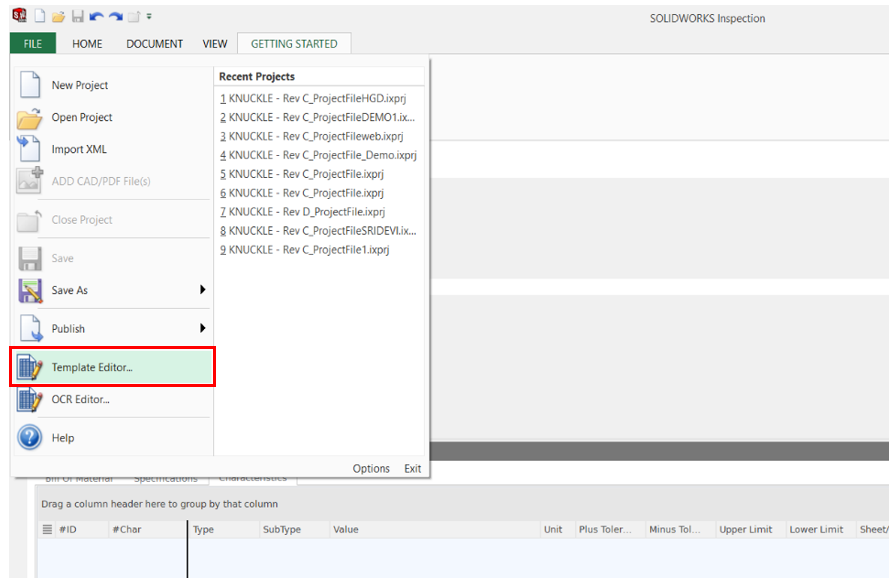Screen dimensions: 889x578
Task: Choose Publish menu entry label
Action: 68,329
